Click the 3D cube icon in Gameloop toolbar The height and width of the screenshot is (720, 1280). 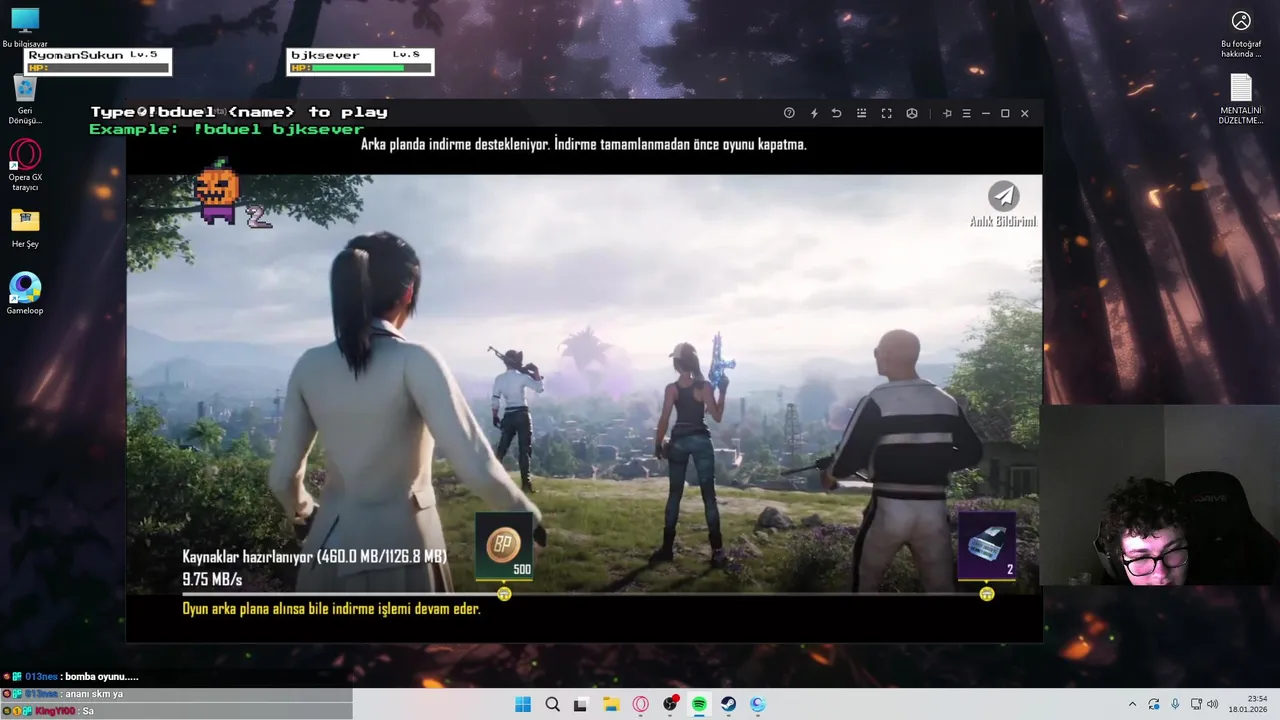click(x=912, y=113)
